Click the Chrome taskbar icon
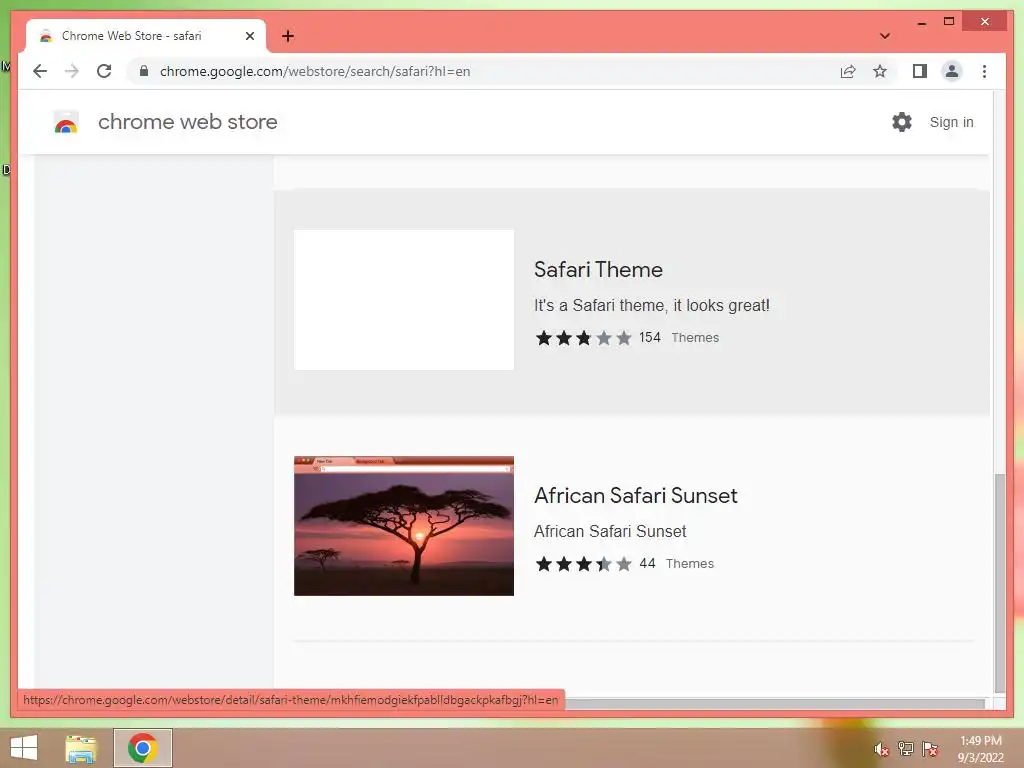This screenshot has height=768, width=1024. point(142,748)
